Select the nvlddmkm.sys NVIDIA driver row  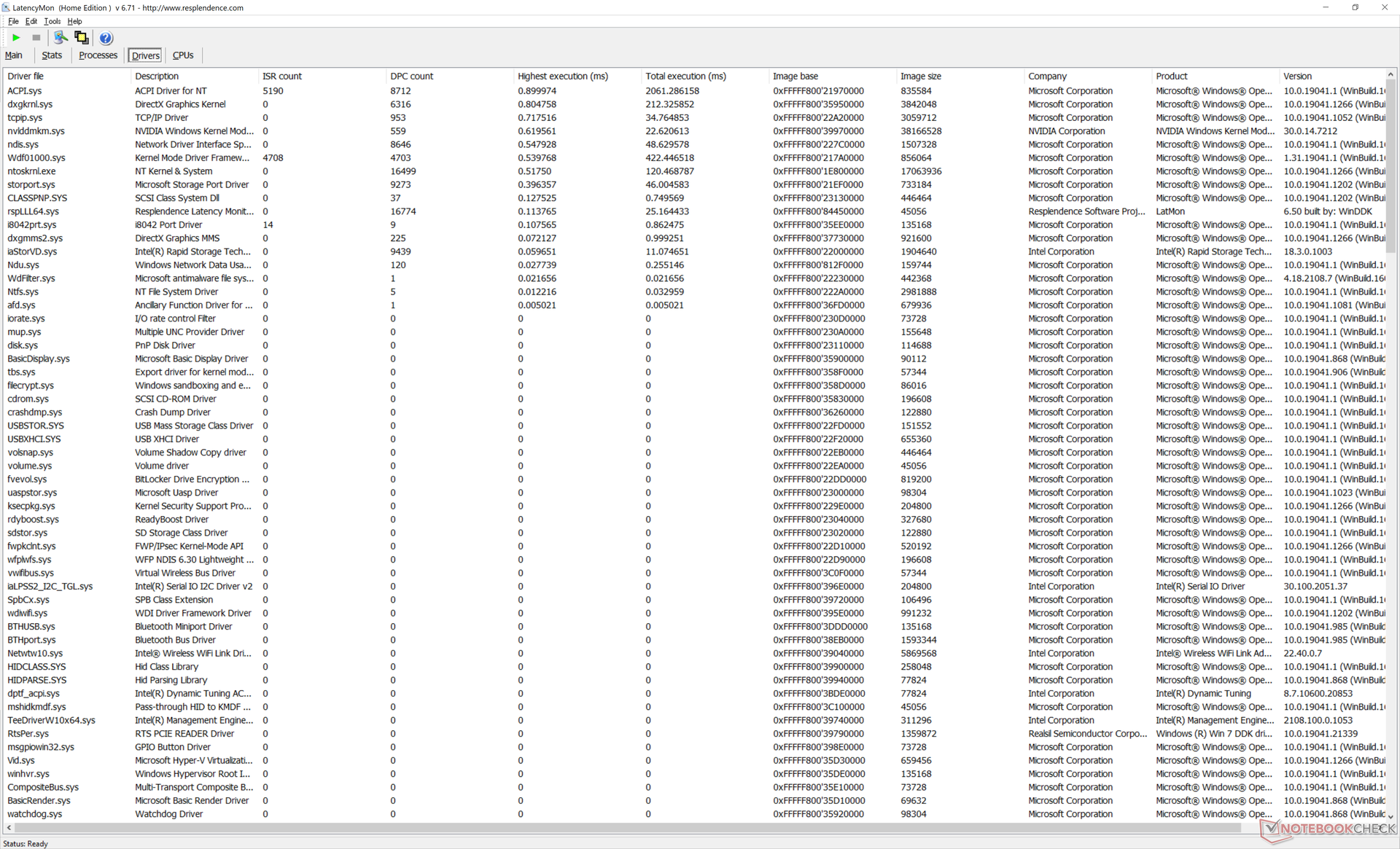[x=36, y=131]
